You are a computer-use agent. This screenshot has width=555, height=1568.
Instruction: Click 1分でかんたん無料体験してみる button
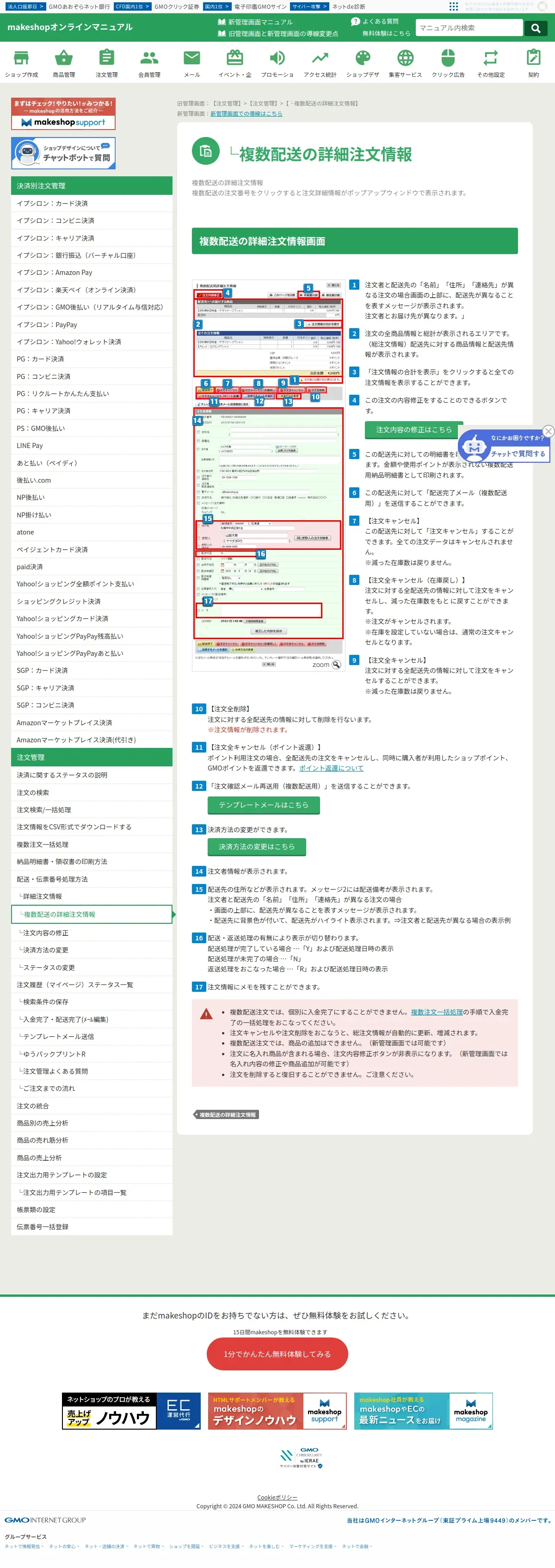coord(277,1354)
